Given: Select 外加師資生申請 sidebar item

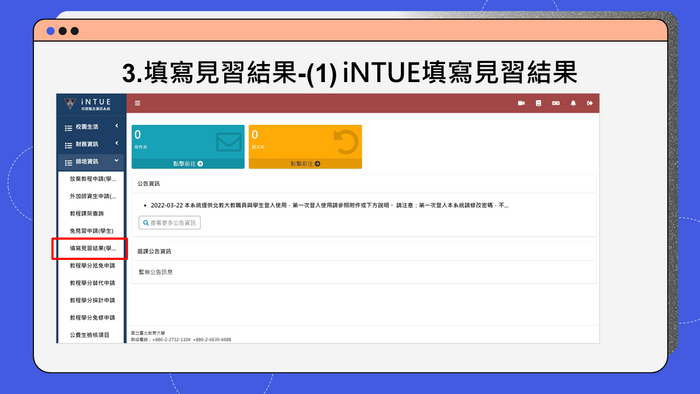Looking at the screenshot, I should coord(92,196).
